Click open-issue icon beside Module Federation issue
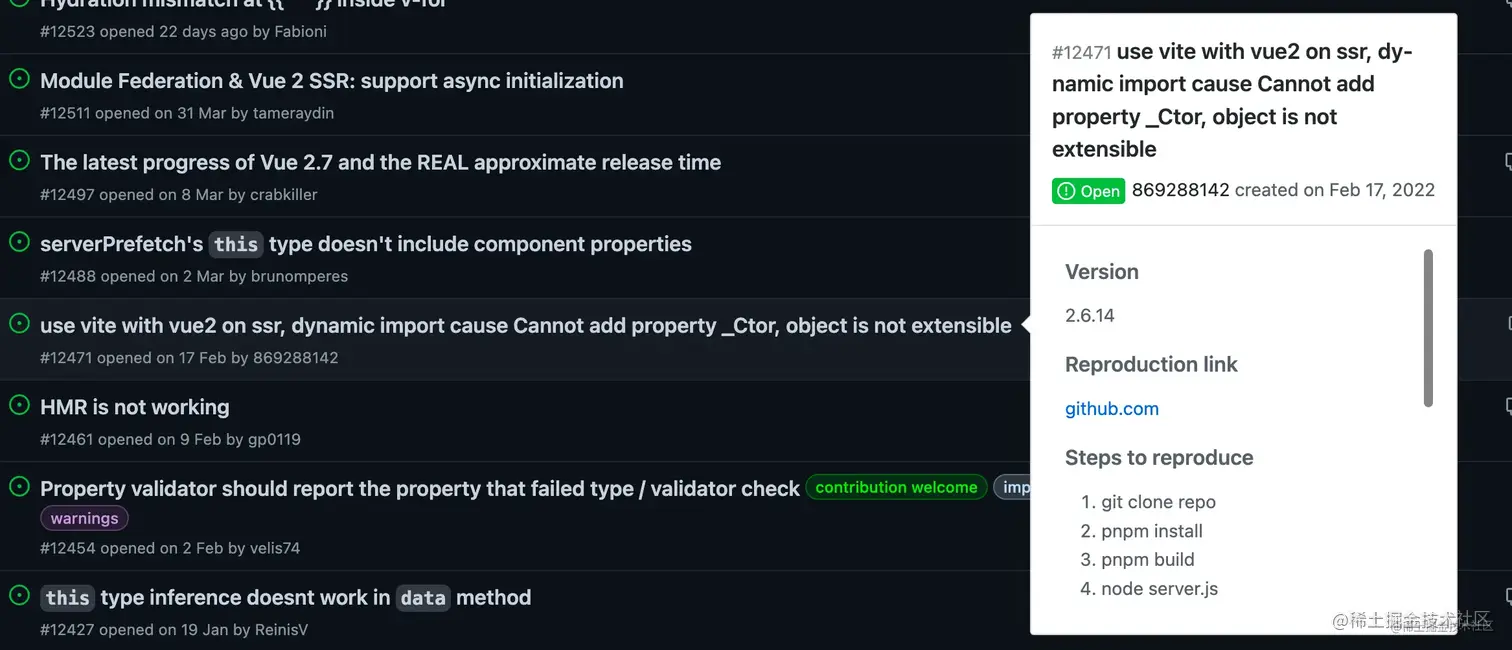This screenshot has height=650, width=1512. (19, 79)
